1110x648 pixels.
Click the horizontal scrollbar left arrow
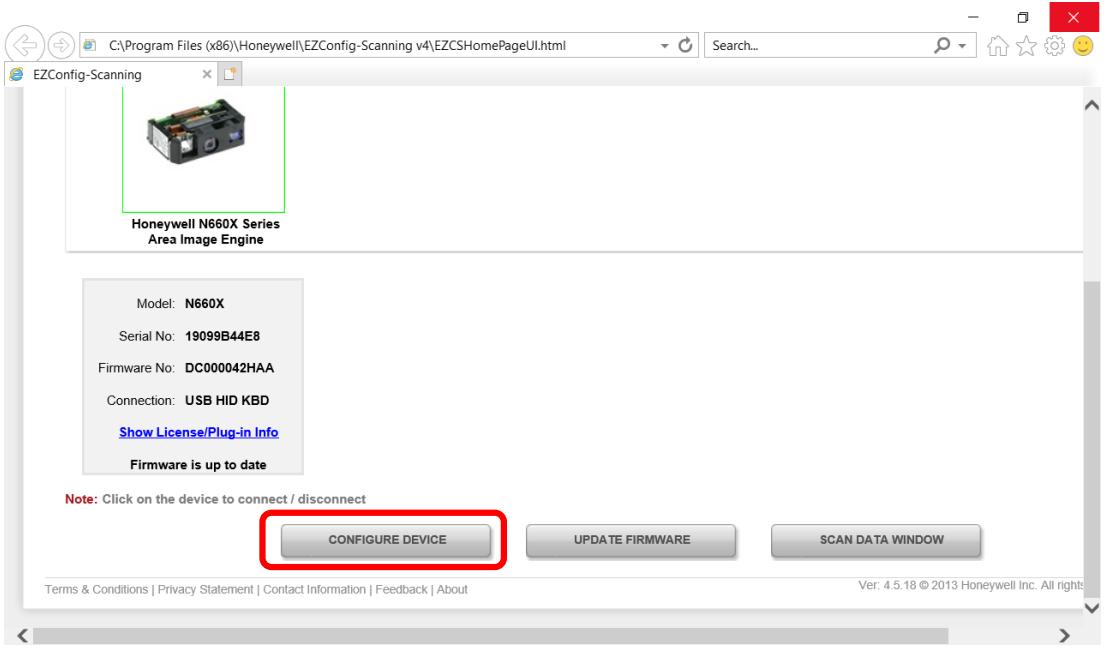23,635
